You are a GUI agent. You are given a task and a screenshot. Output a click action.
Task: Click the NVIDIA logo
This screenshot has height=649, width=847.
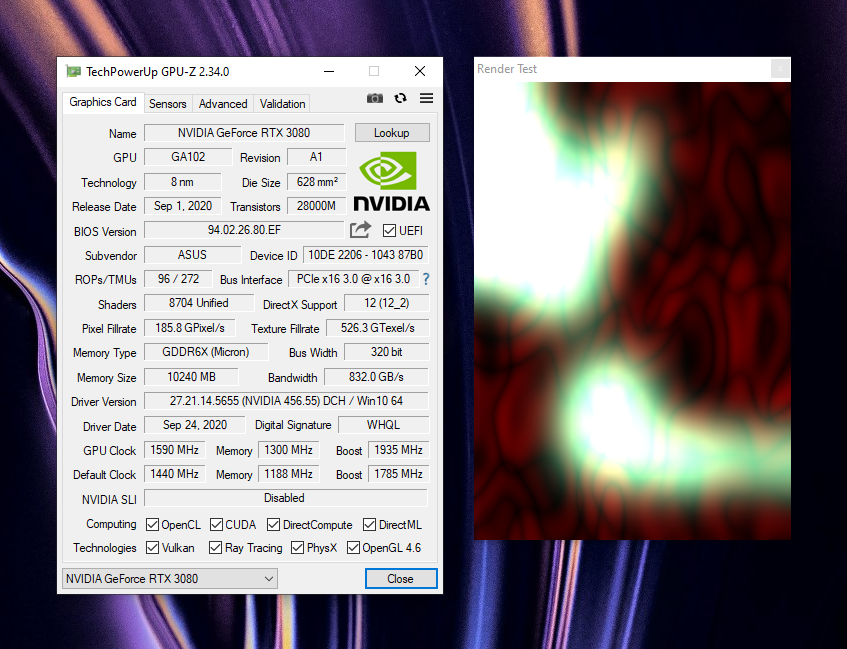coord(392,181)
